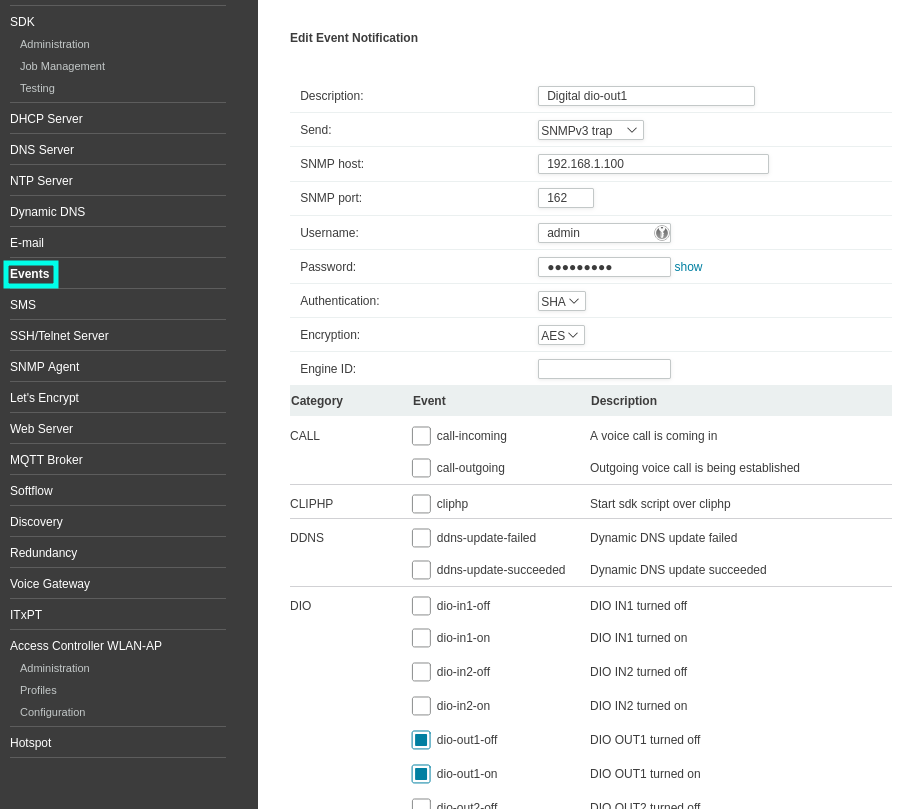
Task: Click the Category column header
Action: (x=317, y=401)
